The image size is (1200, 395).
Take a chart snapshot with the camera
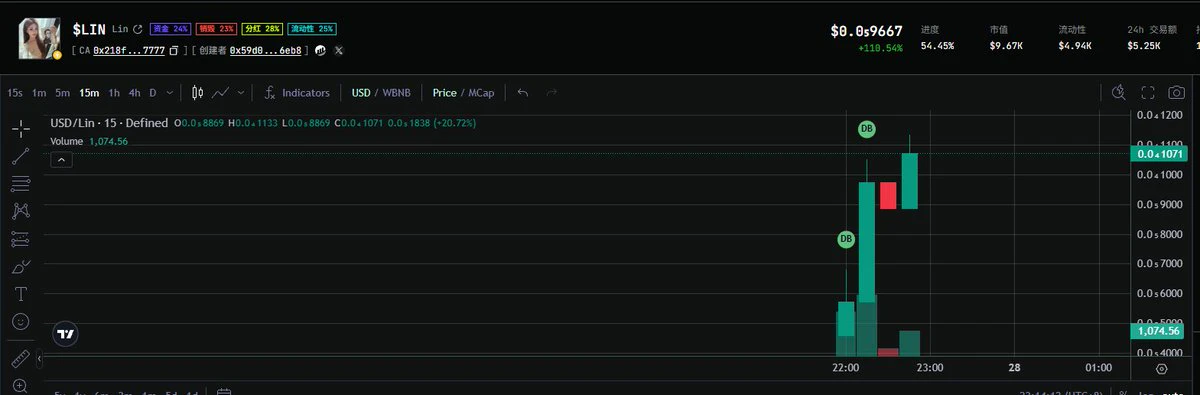pyautogui.click(x=1176, y=93)
